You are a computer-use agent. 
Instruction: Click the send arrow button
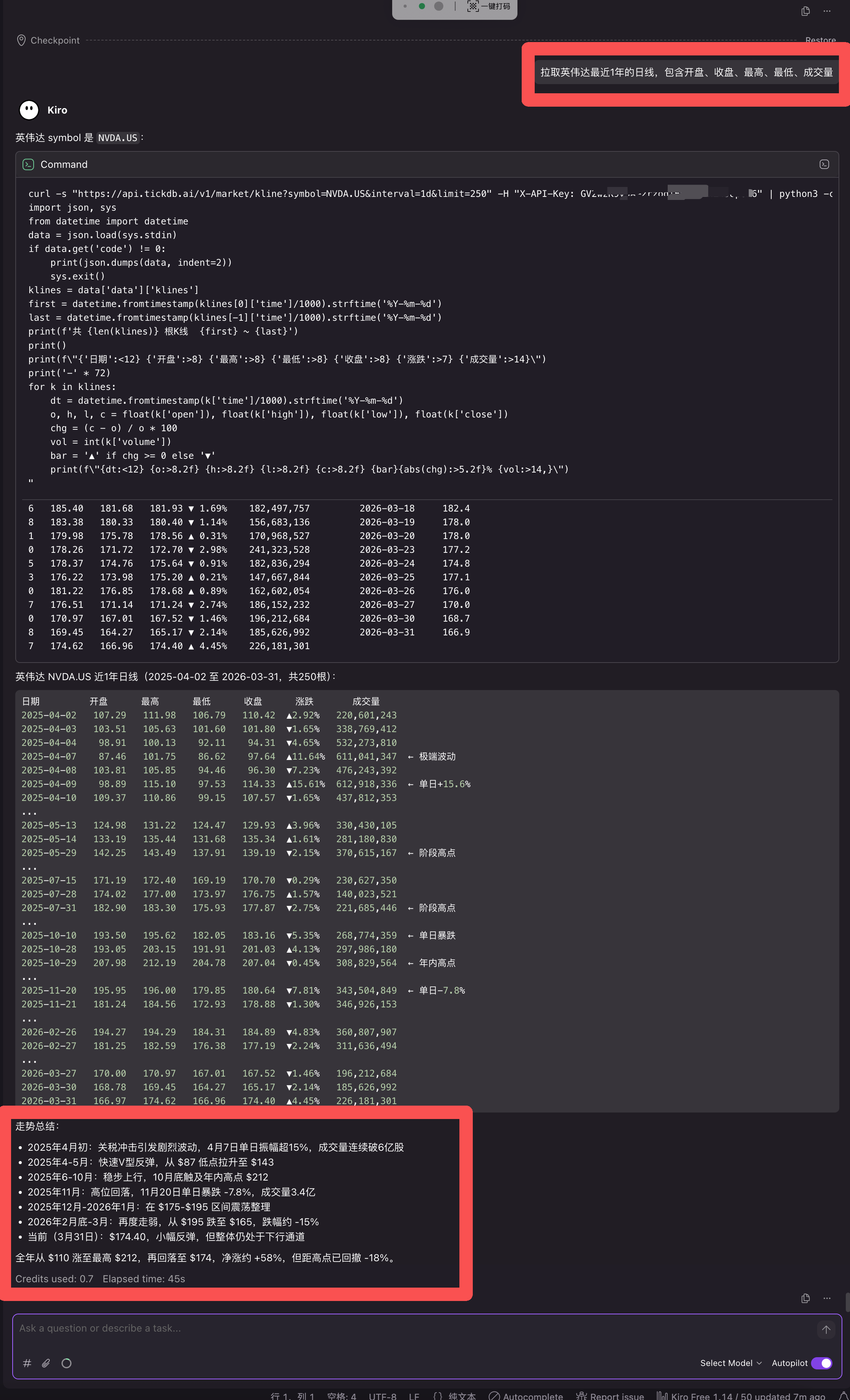[826, 1330]
